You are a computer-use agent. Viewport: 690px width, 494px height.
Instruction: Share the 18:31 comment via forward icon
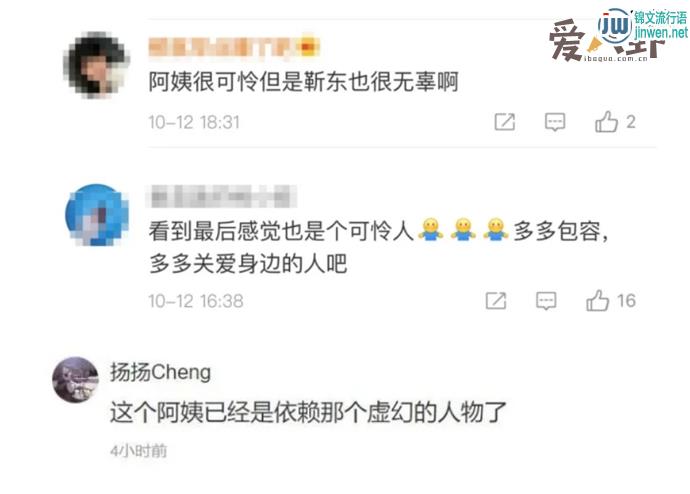pyautogui.click(x=505, y=122)
